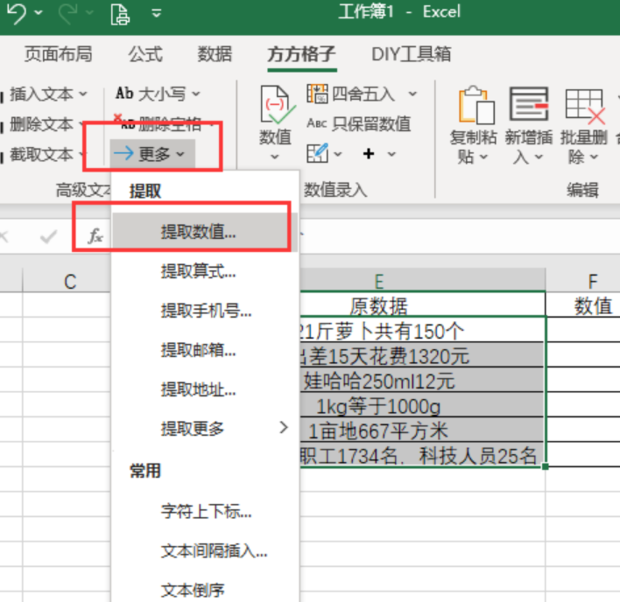The image size is (620, 602).
Task: Click the 原数据 header cell
Action: pyautogui.click(x=422, y=305)
